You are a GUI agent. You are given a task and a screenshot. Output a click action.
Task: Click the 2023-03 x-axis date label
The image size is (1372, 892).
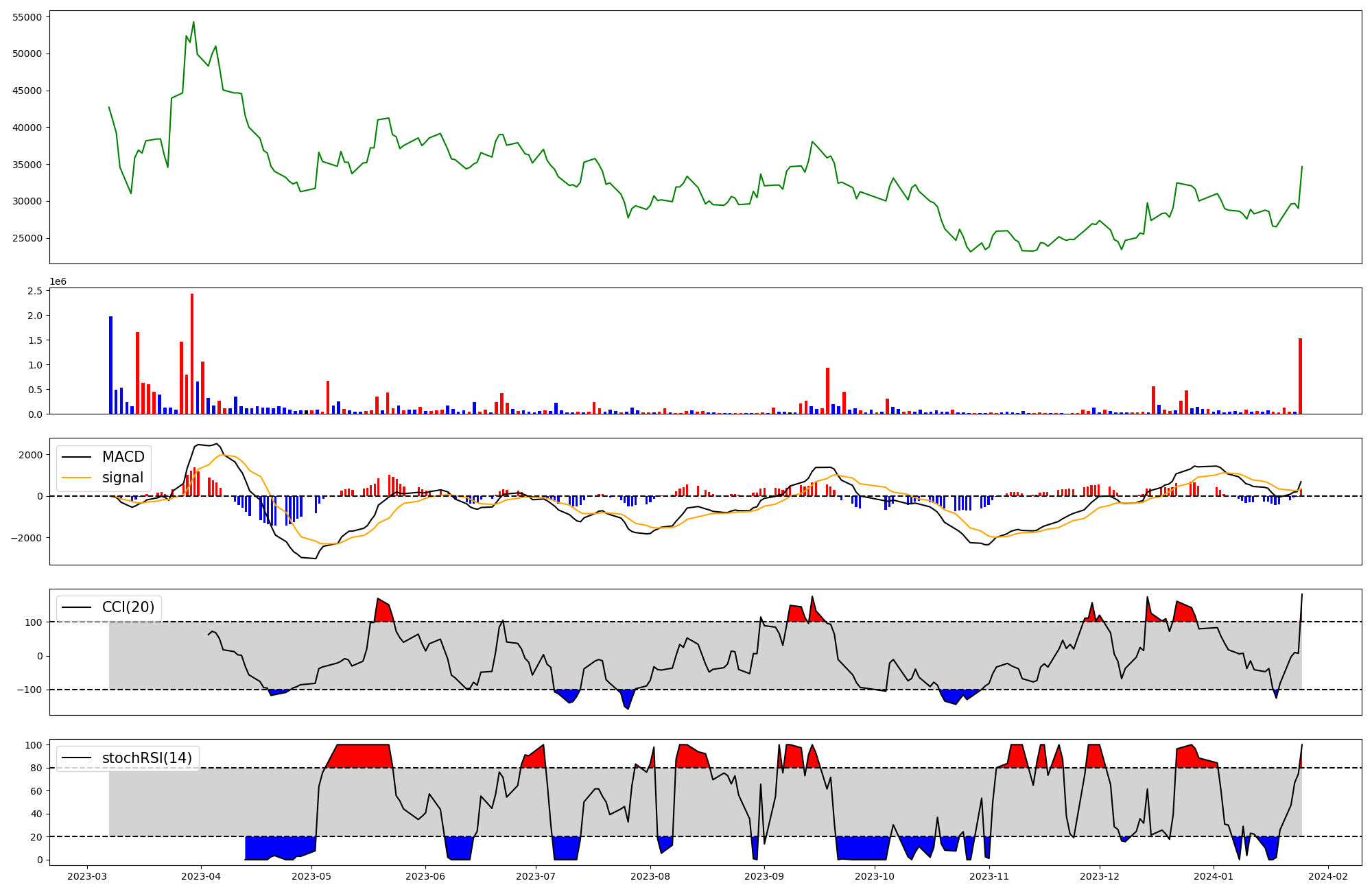[x=87, y=876]
